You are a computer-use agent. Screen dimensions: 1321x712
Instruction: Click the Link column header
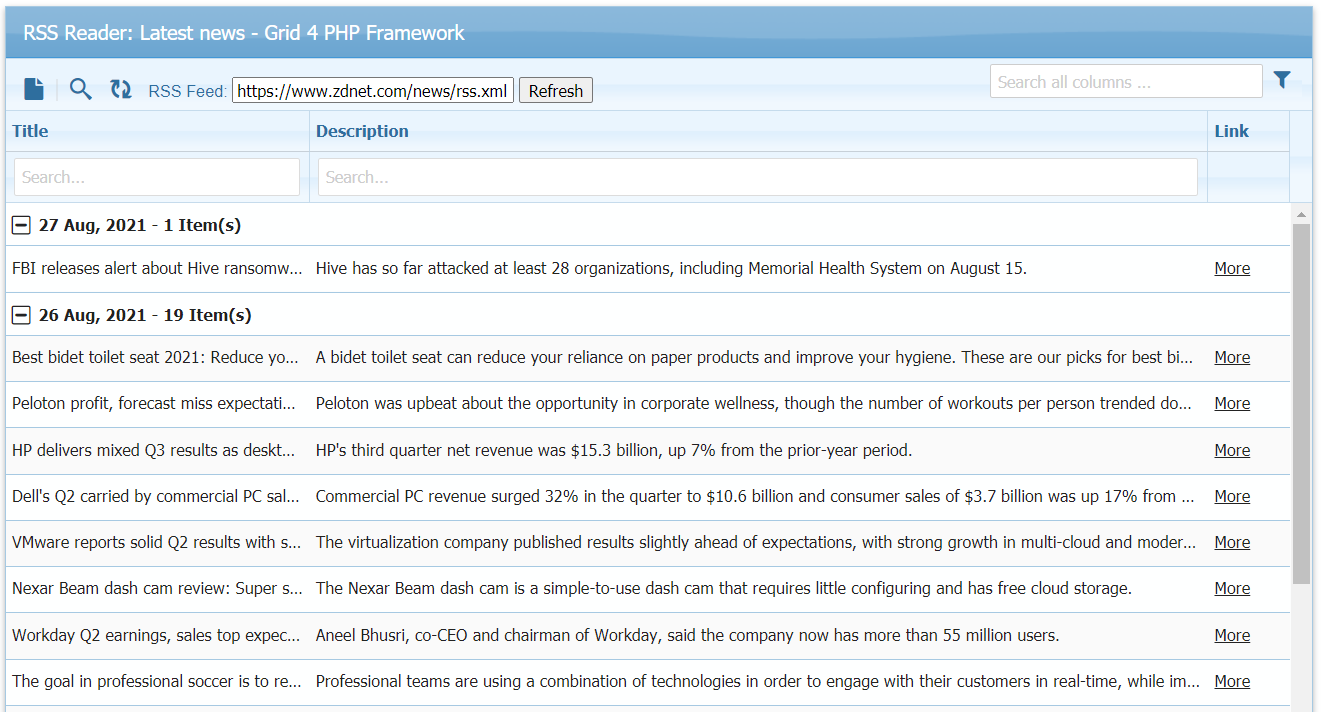[1231, 131]
